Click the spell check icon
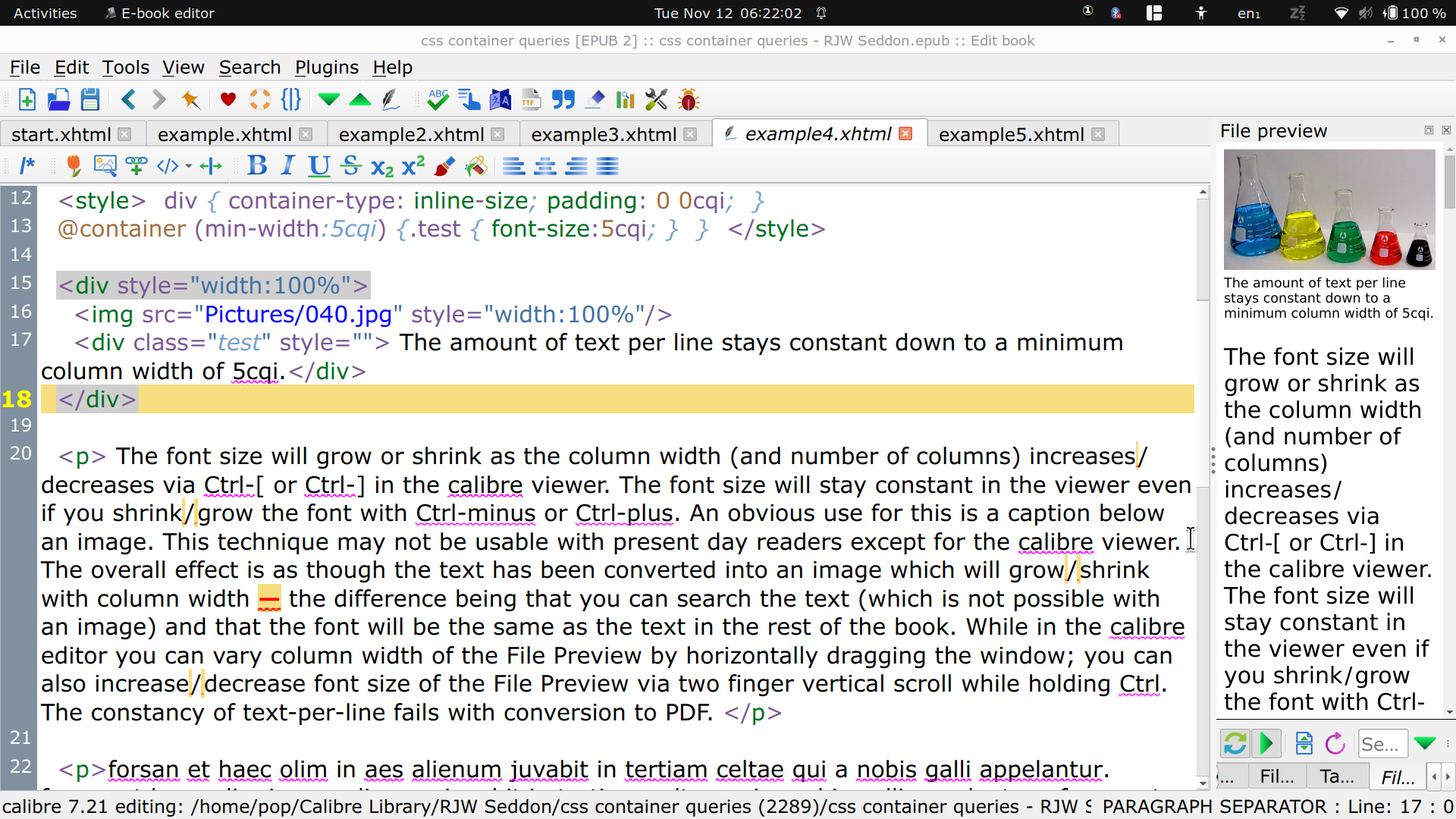The width and height of the screenshot is (1456, 819). 438,99
